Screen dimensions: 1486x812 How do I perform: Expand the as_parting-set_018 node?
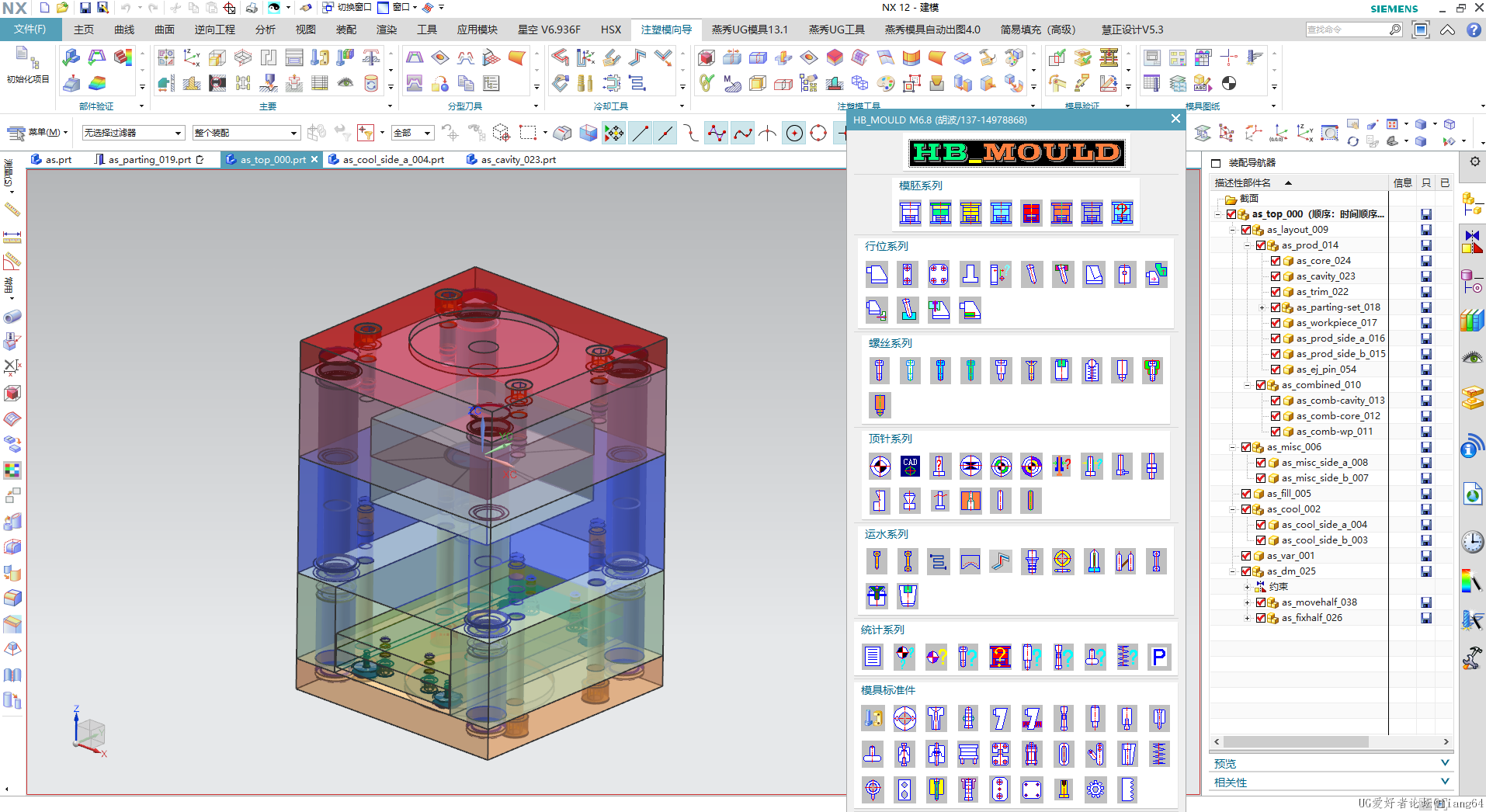click(x=1262, y=307)
